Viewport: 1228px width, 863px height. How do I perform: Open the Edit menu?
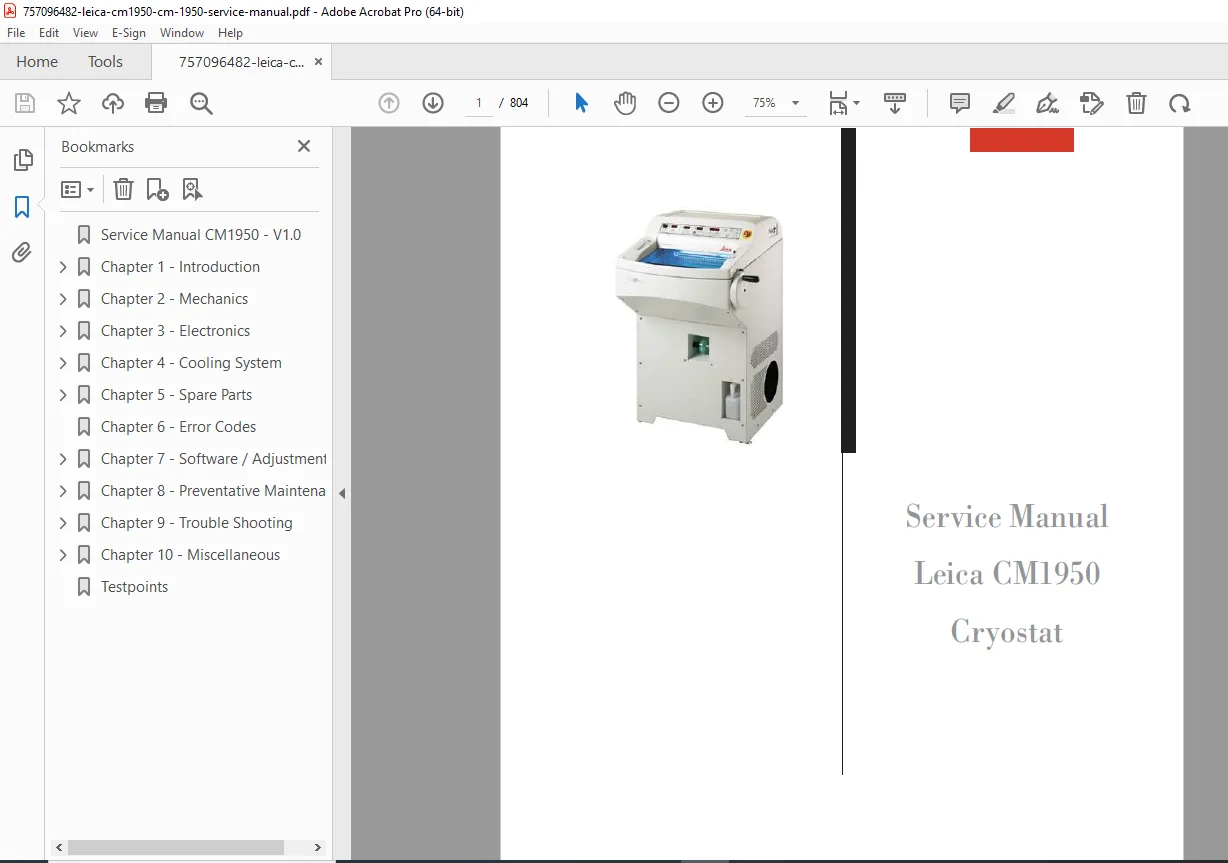click(x=49, y=33)
